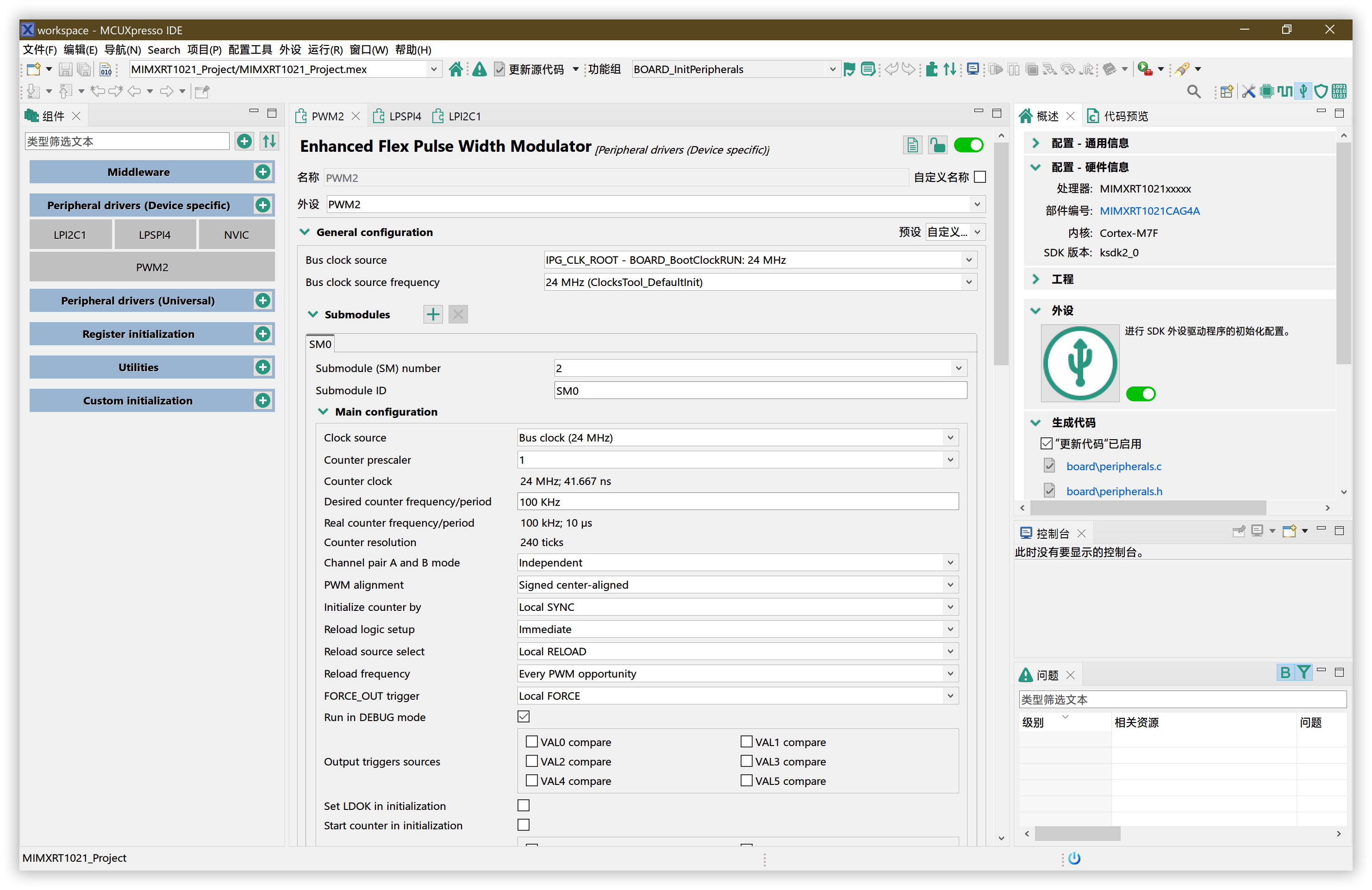Image resolution: width=1372 pixels, height=890 pixels.
Task: Add a Middleware component via plus icon
Action: (263, 172)
